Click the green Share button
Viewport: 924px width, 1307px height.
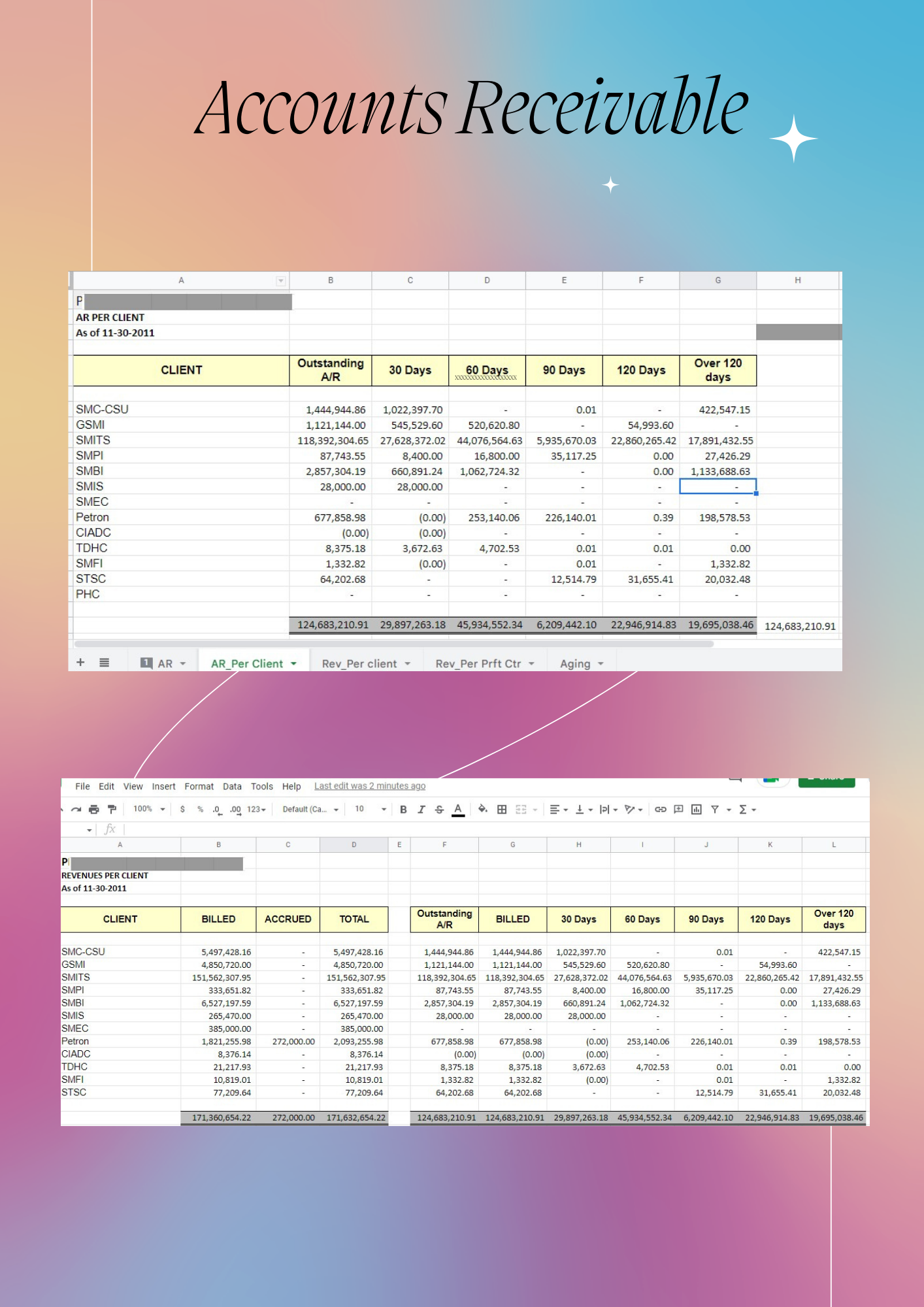(x=827, y=781)
